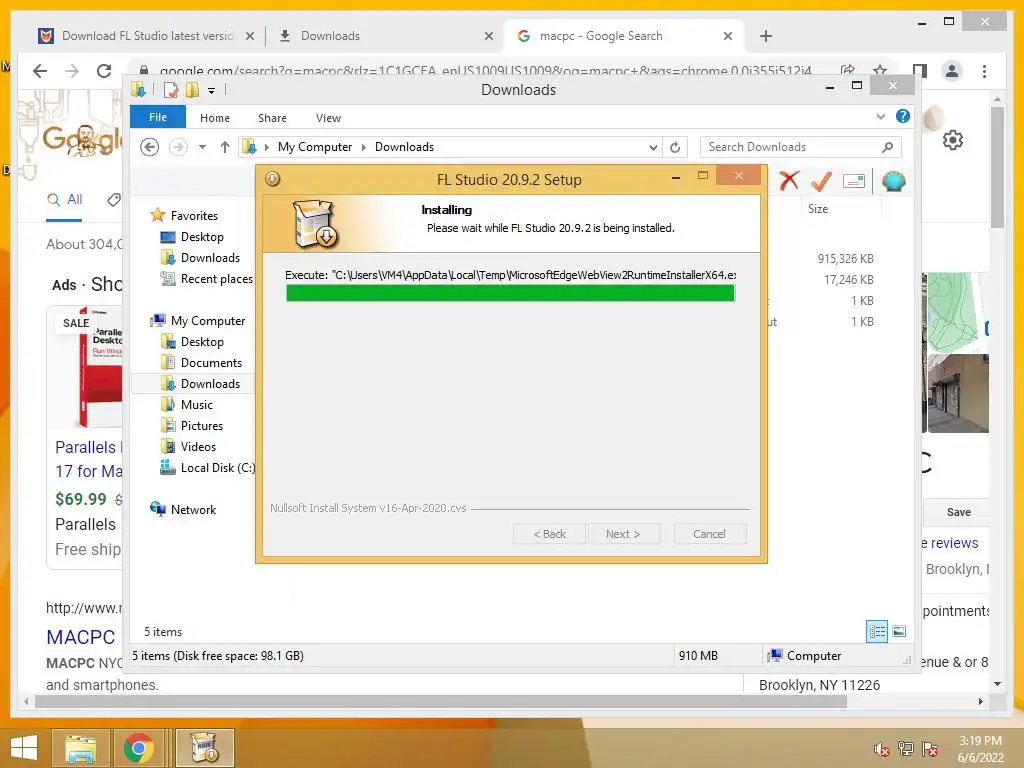Click Chrome vertical scrollbar

pos(997,167)
